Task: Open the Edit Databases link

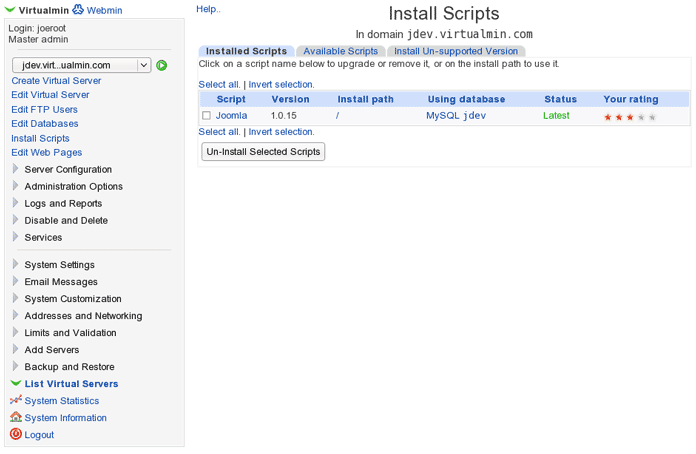Action: click(44, 124)
